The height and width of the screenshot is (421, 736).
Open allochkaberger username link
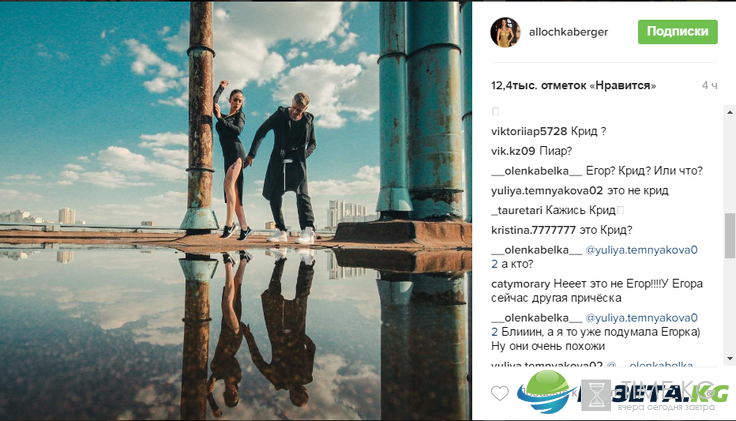pyautogui.click(x=568, y=32)
